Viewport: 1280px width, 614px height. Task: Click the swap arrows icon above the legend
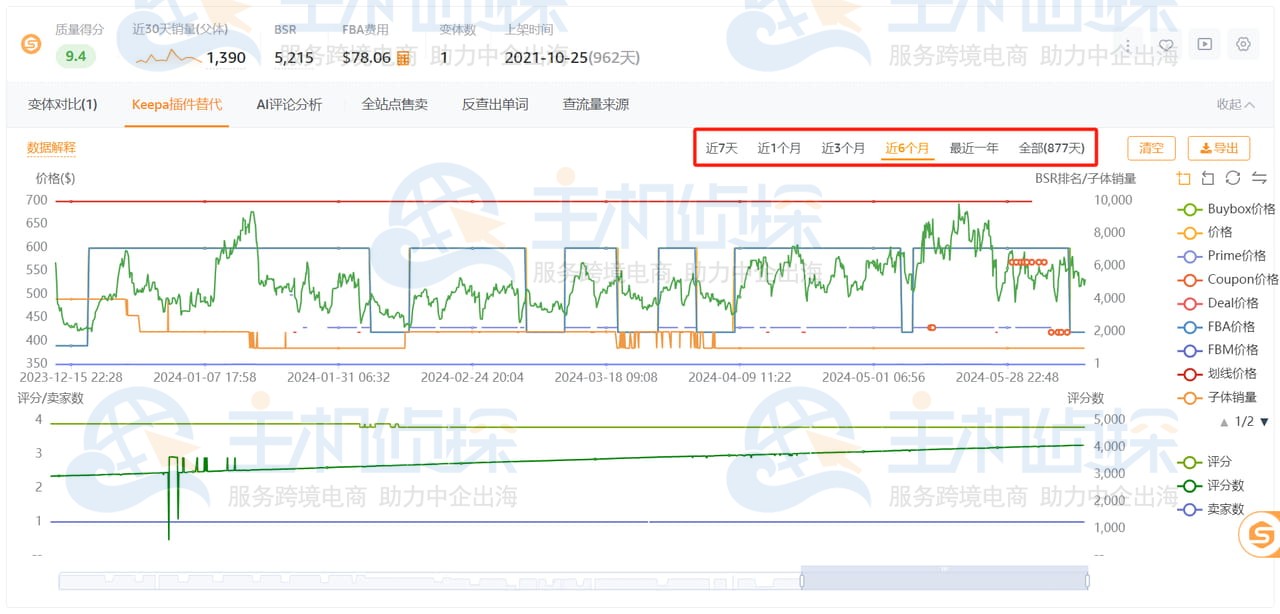point(1257,178)
